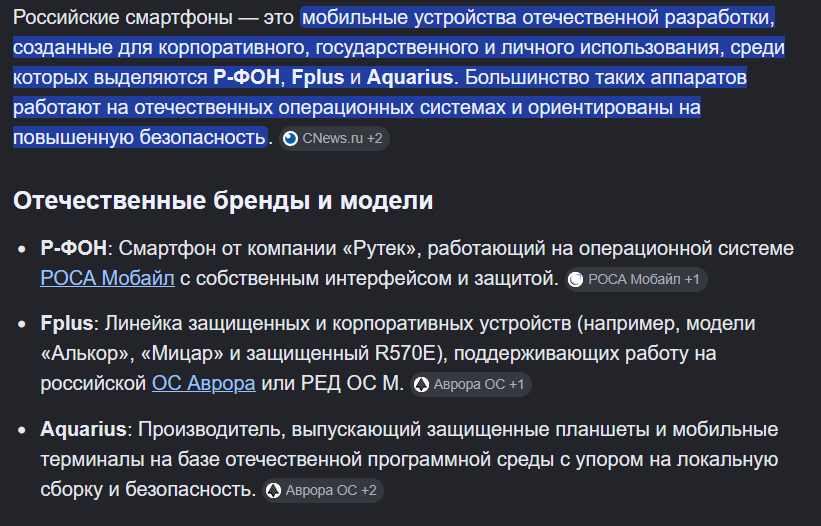The image size is (821, 526).
Task: Click the heading Отечественные бренды и модели
Action: tap(223, 200)
